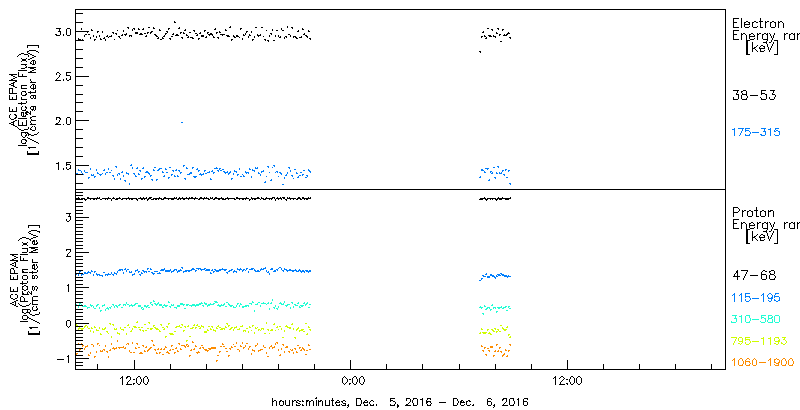
Task: Click the "3" tick on proton flux axis
Action: pos(67,217)
